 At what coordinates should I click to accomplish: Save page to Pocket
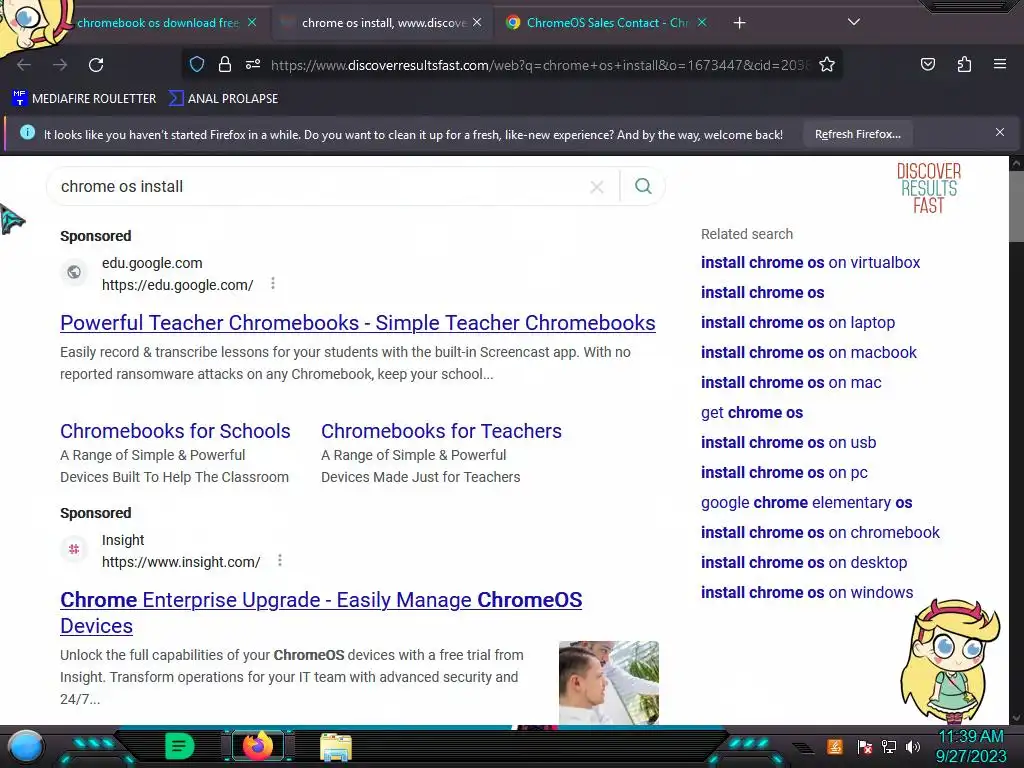pyautogui.click(x=927, y=64)
